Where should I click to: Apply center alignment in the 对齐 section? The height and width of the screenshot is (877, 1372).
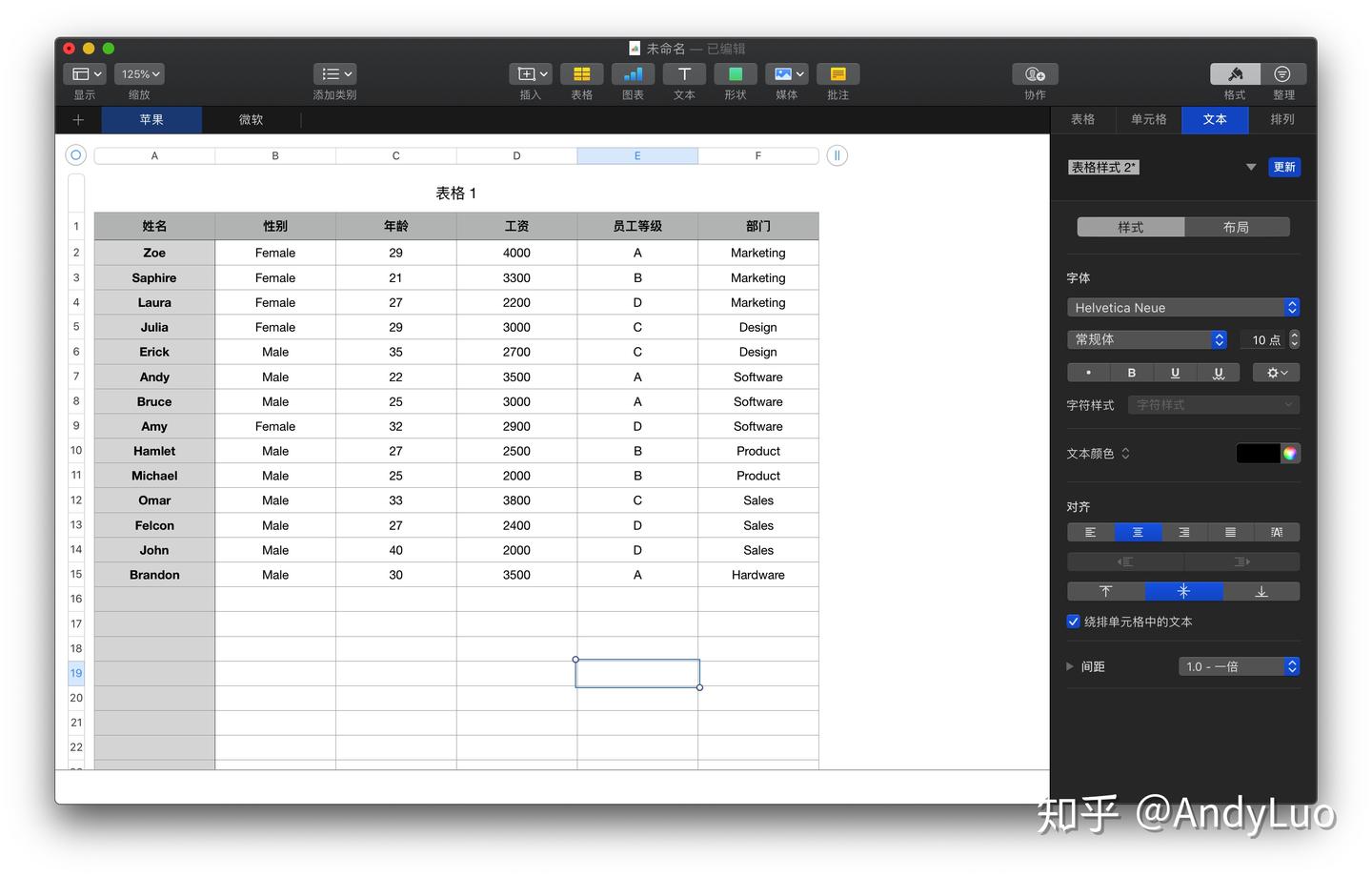pos(1138,532)
